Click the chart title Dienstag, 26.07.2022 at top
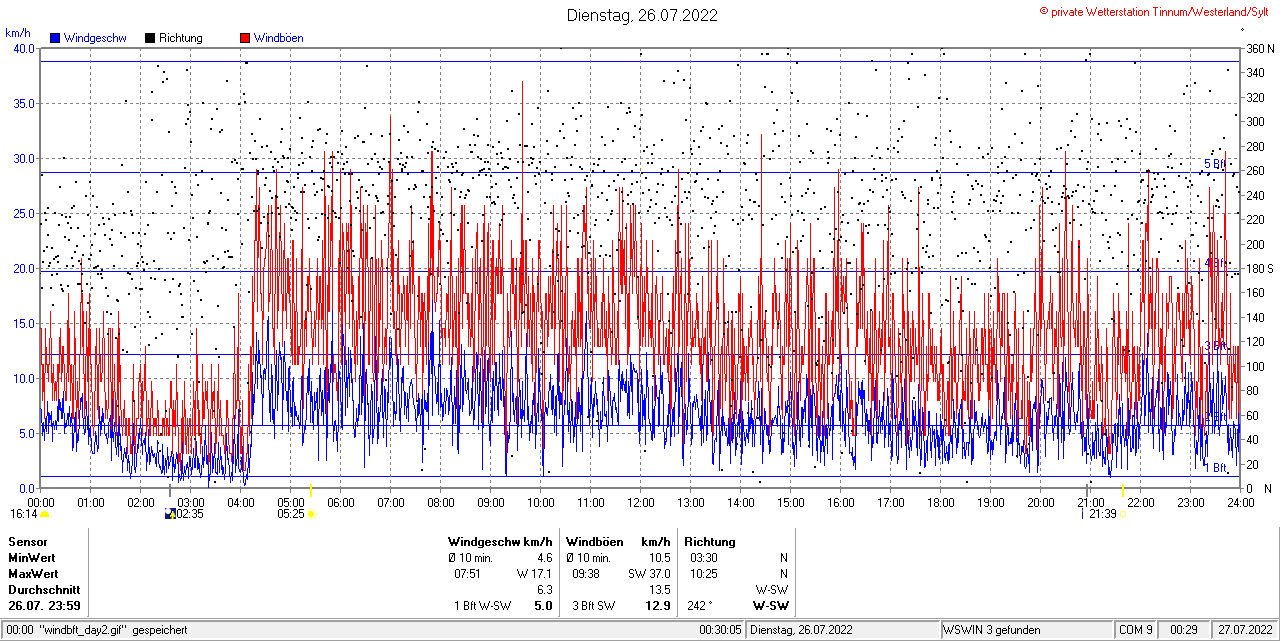 (x=642, y=15)
